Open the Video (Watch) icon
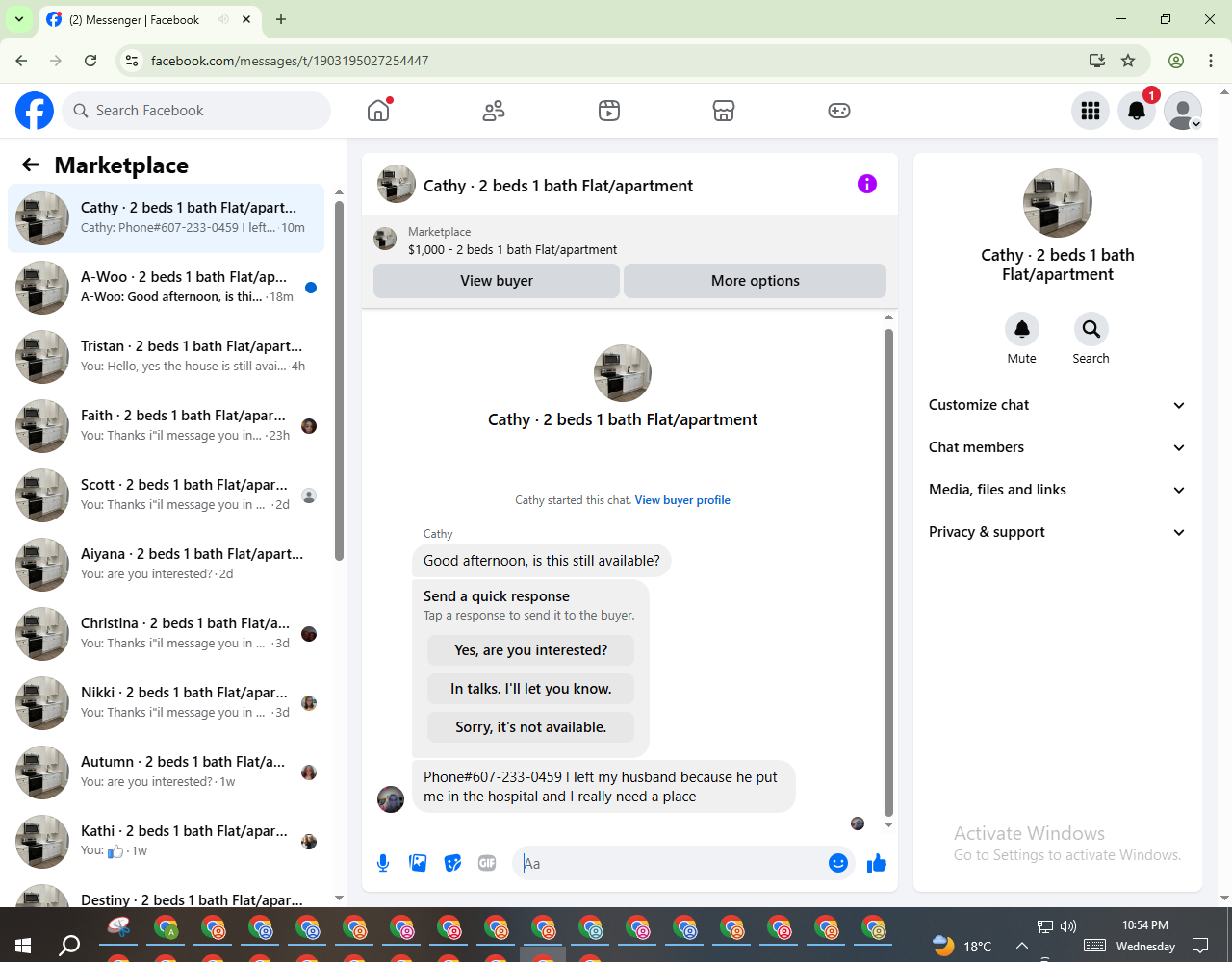The height and width of the screenshot is (962, 1232). click(x=609, y=111)
